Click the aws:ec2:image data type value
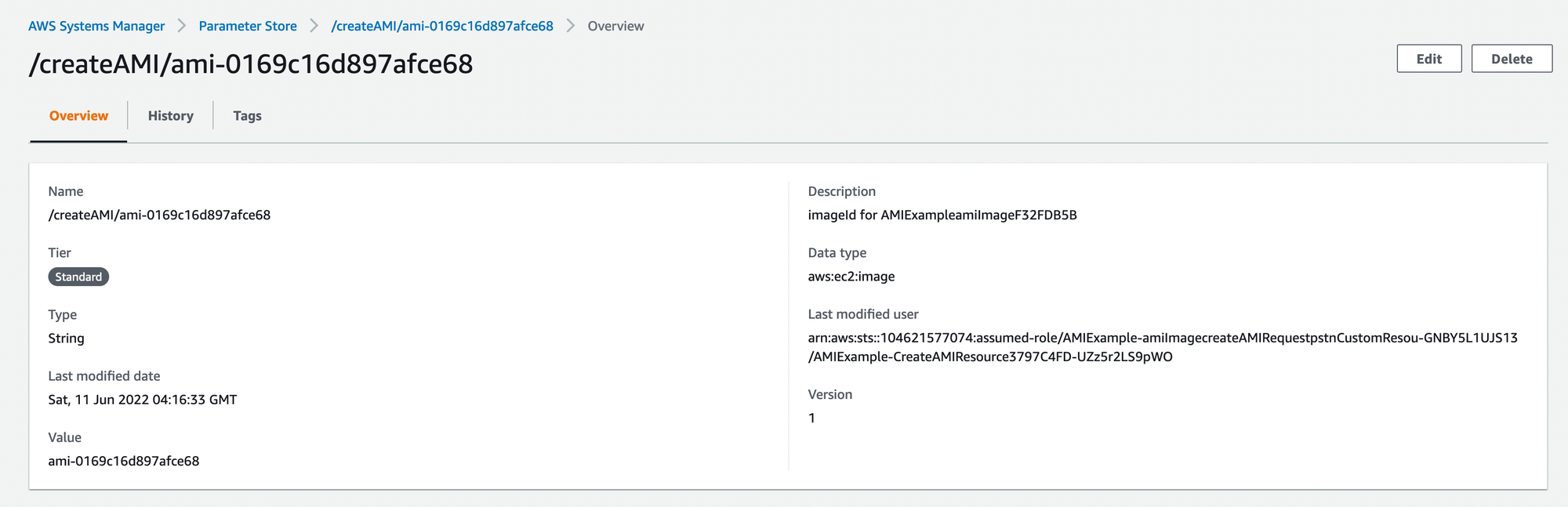 pos(851,277)
